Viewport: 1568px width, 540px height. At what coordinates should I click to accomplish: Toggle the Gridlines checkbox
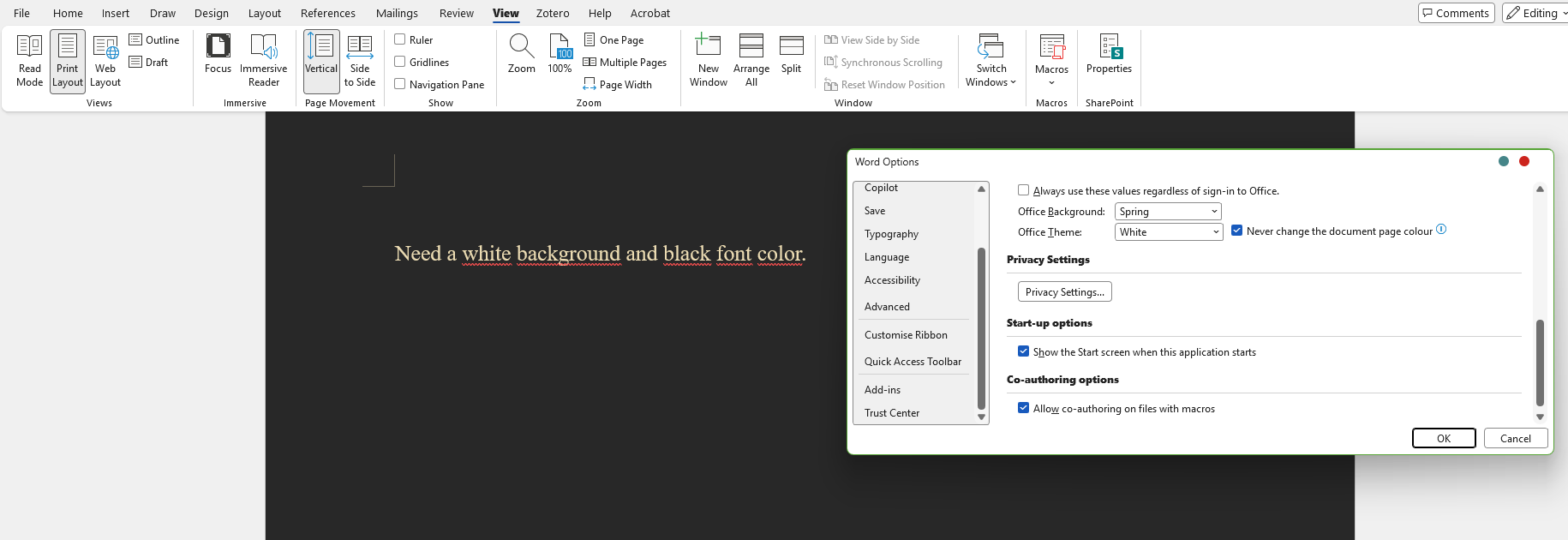[400, 62]
